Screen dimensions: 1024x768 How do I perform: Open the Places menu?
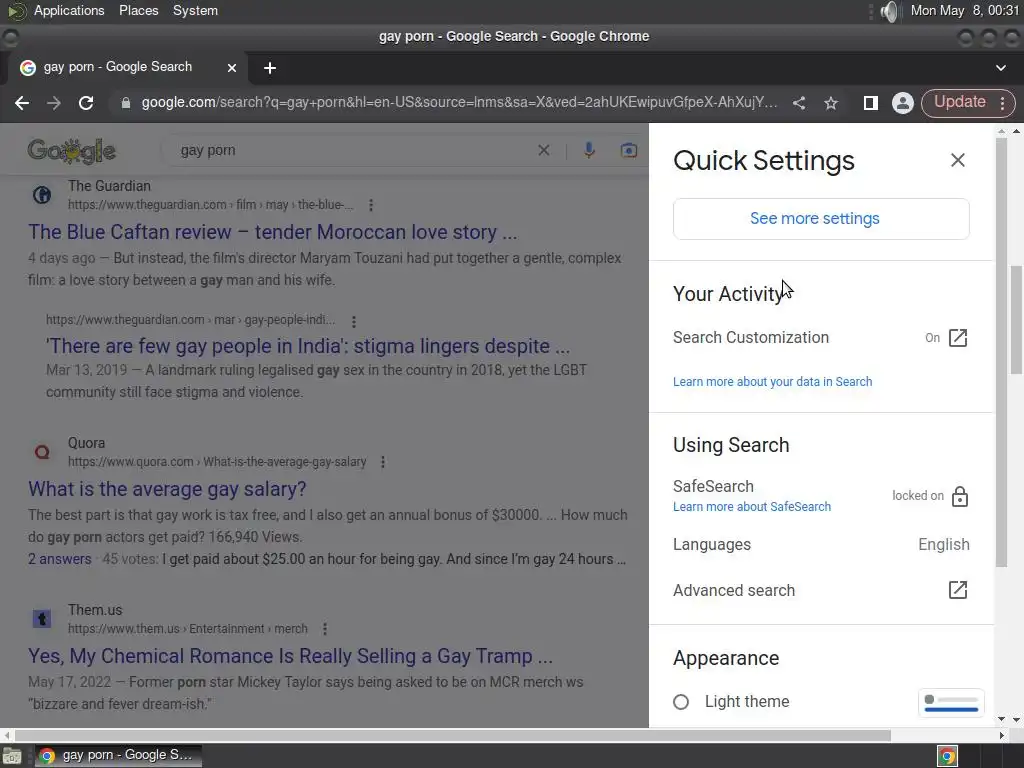(x=138, y=10)
